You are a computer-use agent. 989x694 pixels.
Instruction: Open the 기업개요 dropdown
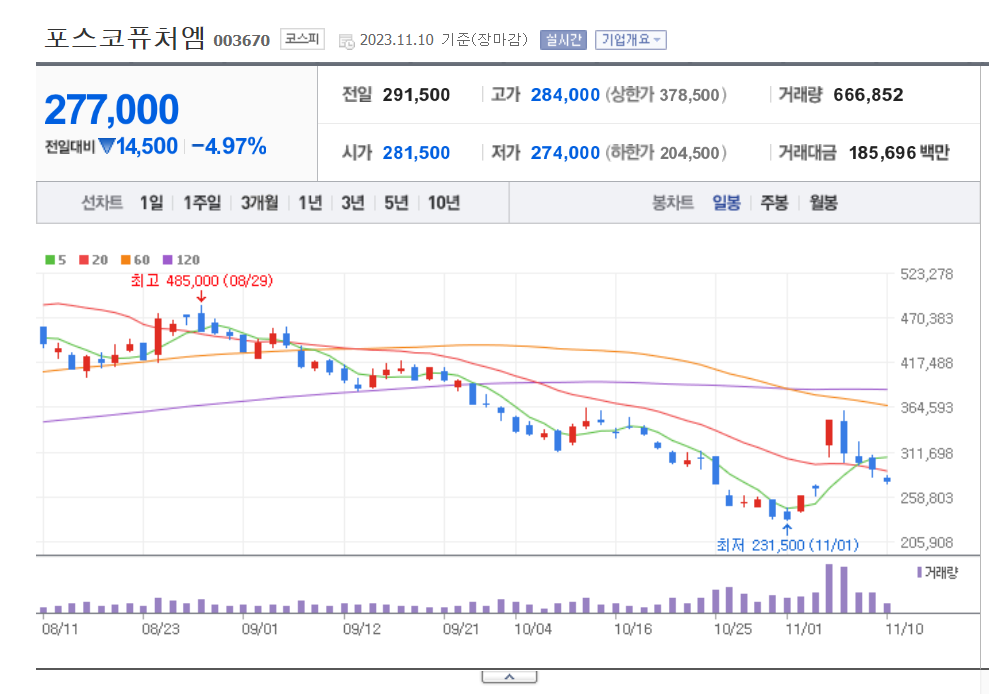click(x=631, y=40)
